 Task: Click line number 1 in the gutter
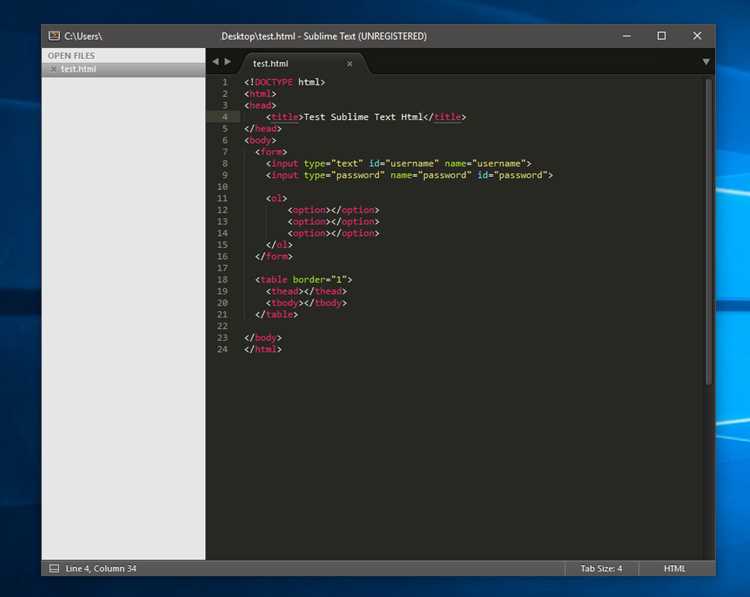tap(225, 82)
